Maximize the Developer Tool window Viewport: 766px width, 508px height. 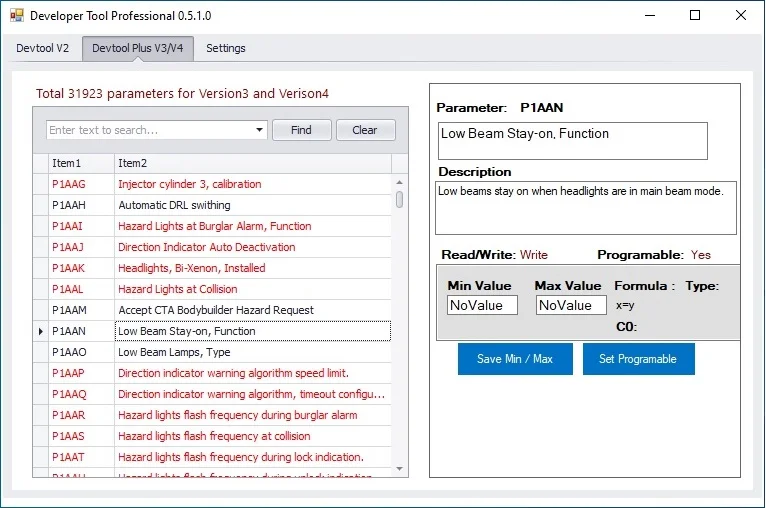695,16
